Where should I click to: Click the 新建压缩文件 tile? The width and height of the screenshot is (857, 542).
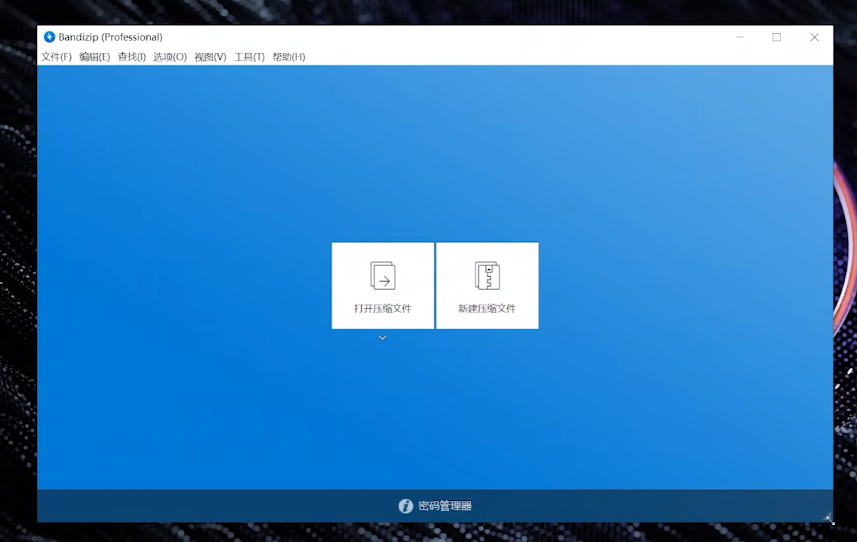pyautogui.click(x=487, y=286)
